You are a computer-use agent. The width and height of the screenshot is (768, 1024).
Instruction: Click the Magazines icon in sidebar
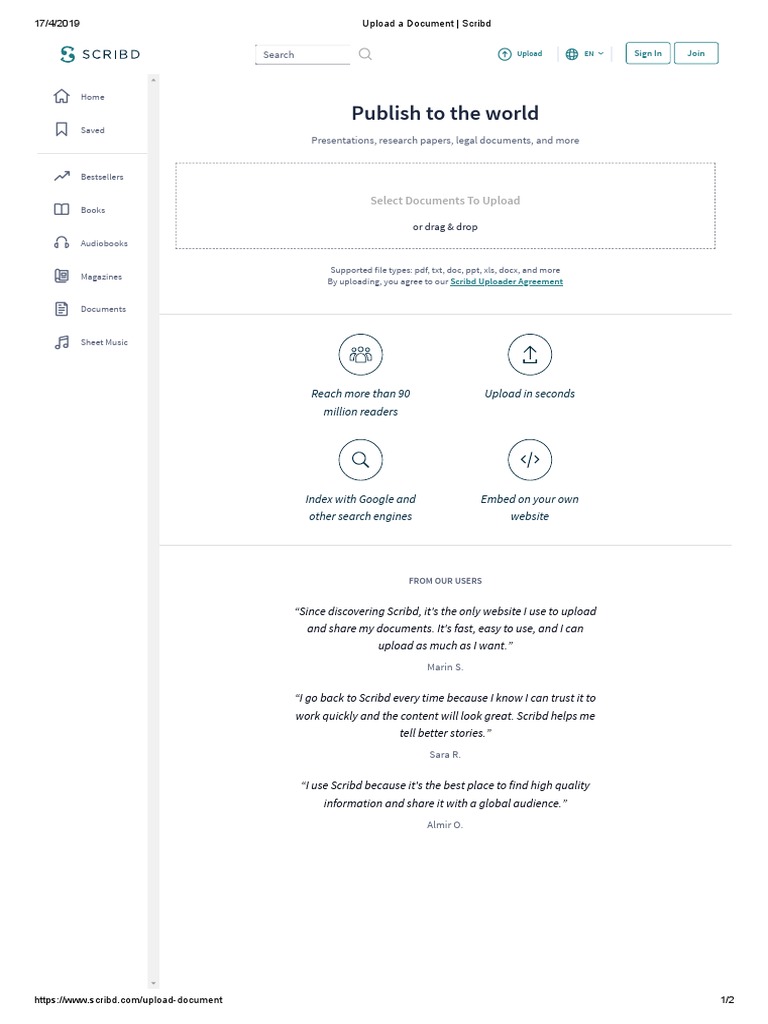click(x=61, y=276)
